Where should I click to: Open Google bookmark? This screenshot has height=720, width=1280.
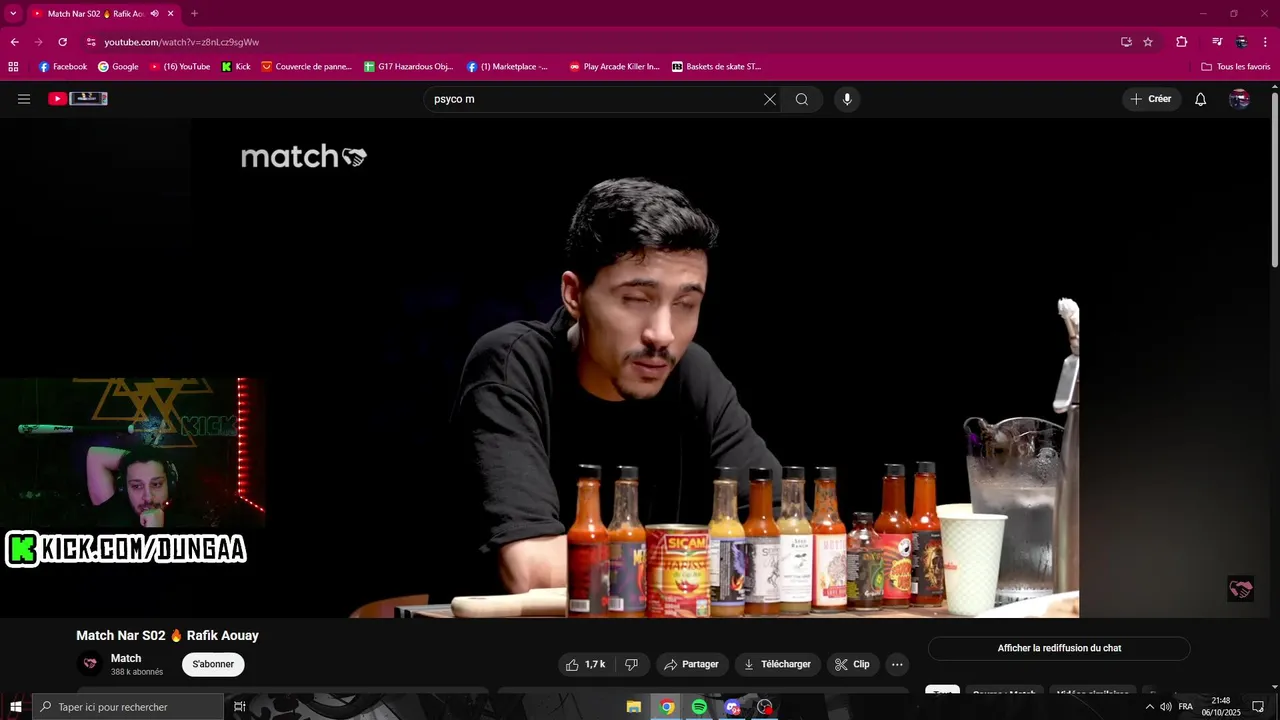(x=118, y=67)
